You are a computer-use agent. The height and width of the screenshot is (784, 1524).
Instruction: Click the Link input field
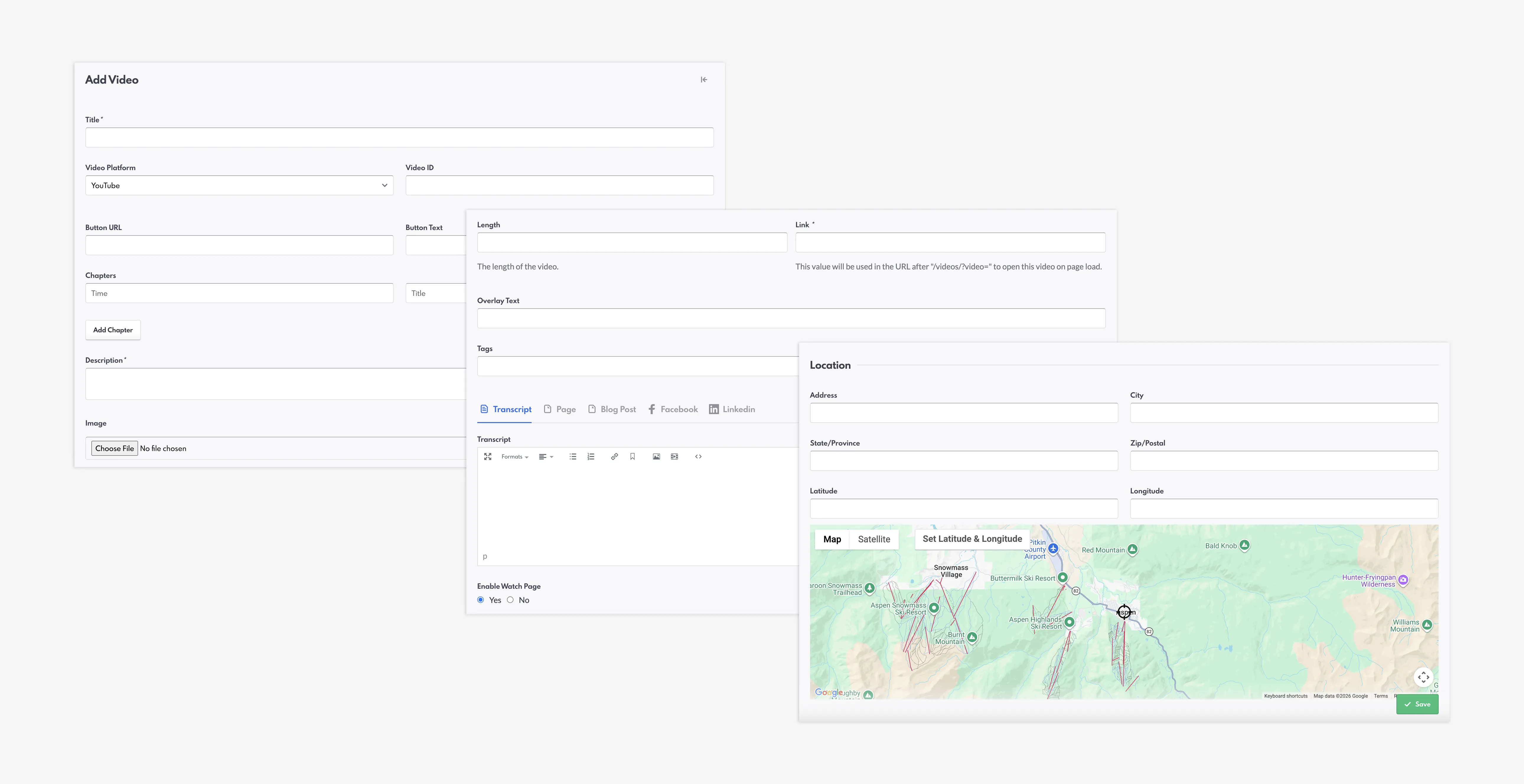click(x=950, y=243)
